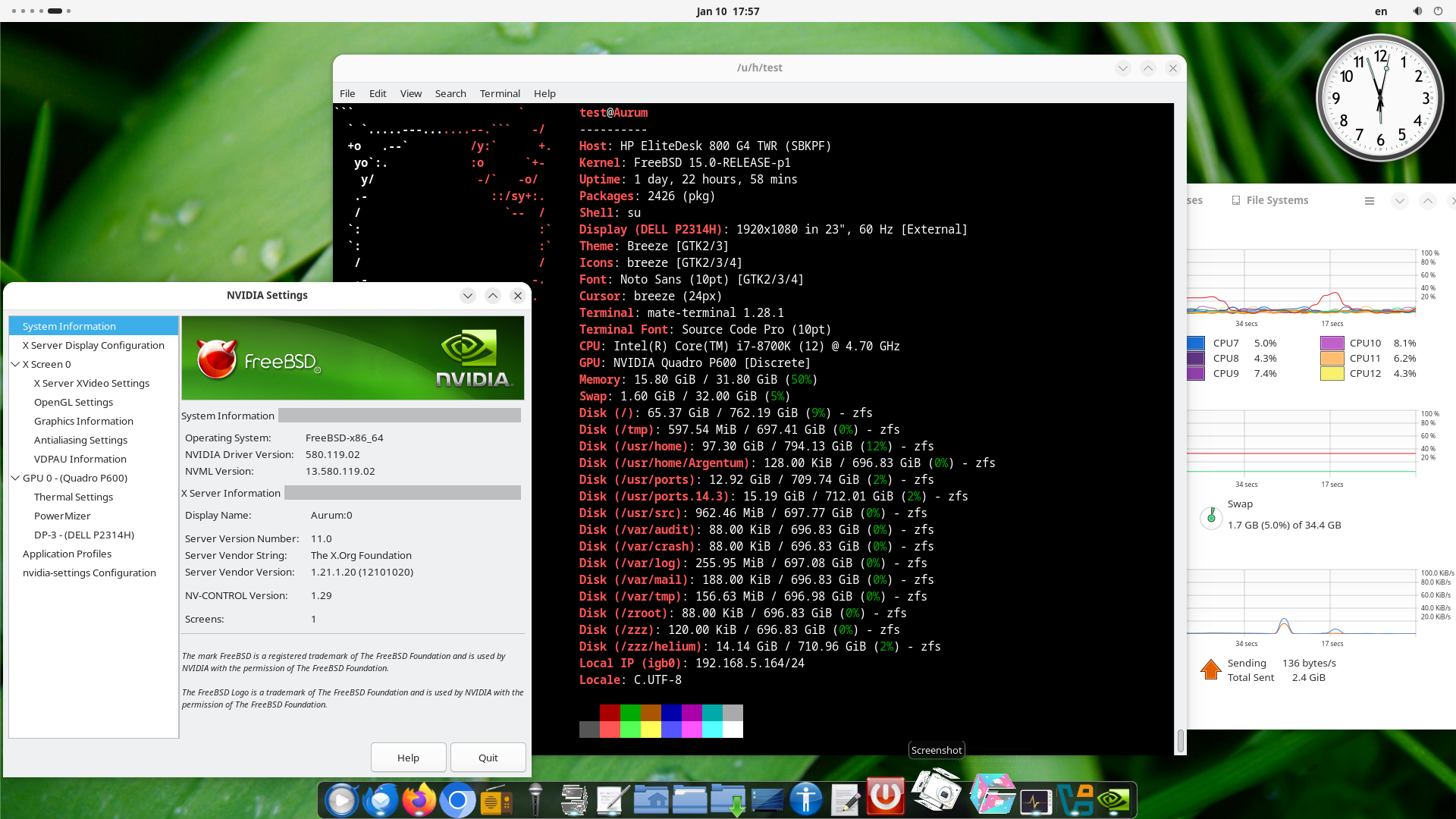Open the hamburger menu in System Monitor
This screenshot has height=819, width=1456.
pos(1370,200)
